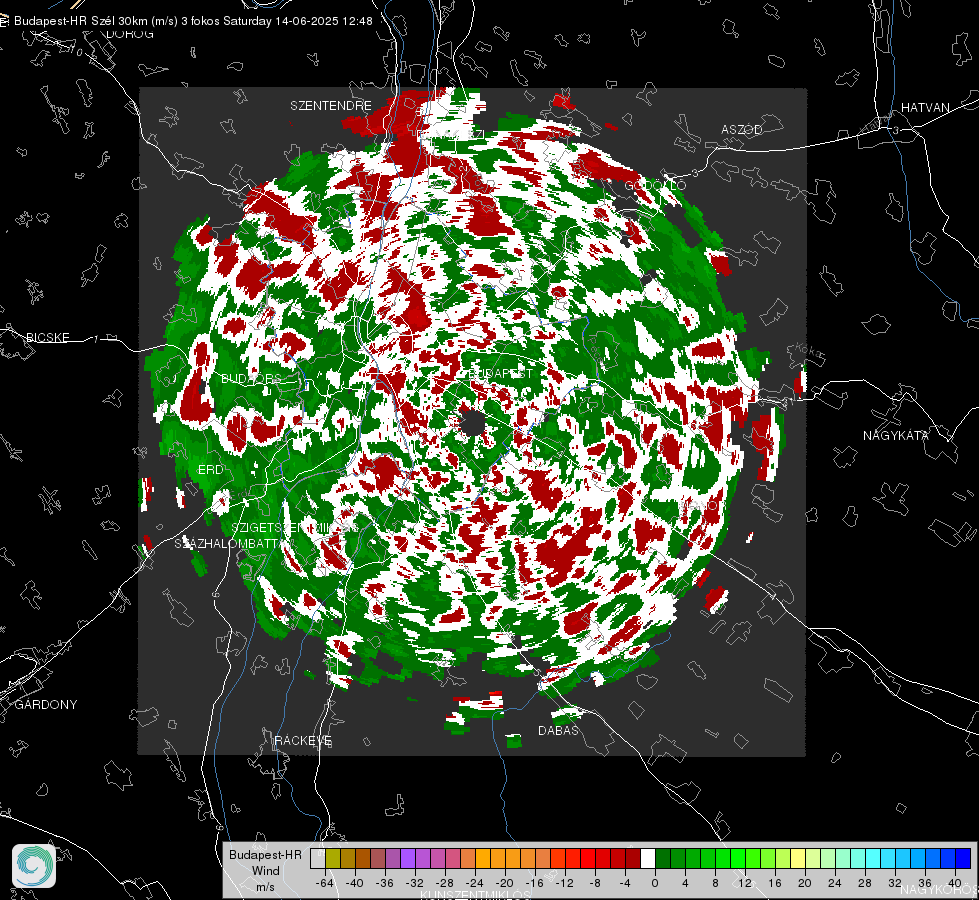Screen dimensions: 979x900
Task: Click the 32 value on the legend scale
Action: coord(895,883)
